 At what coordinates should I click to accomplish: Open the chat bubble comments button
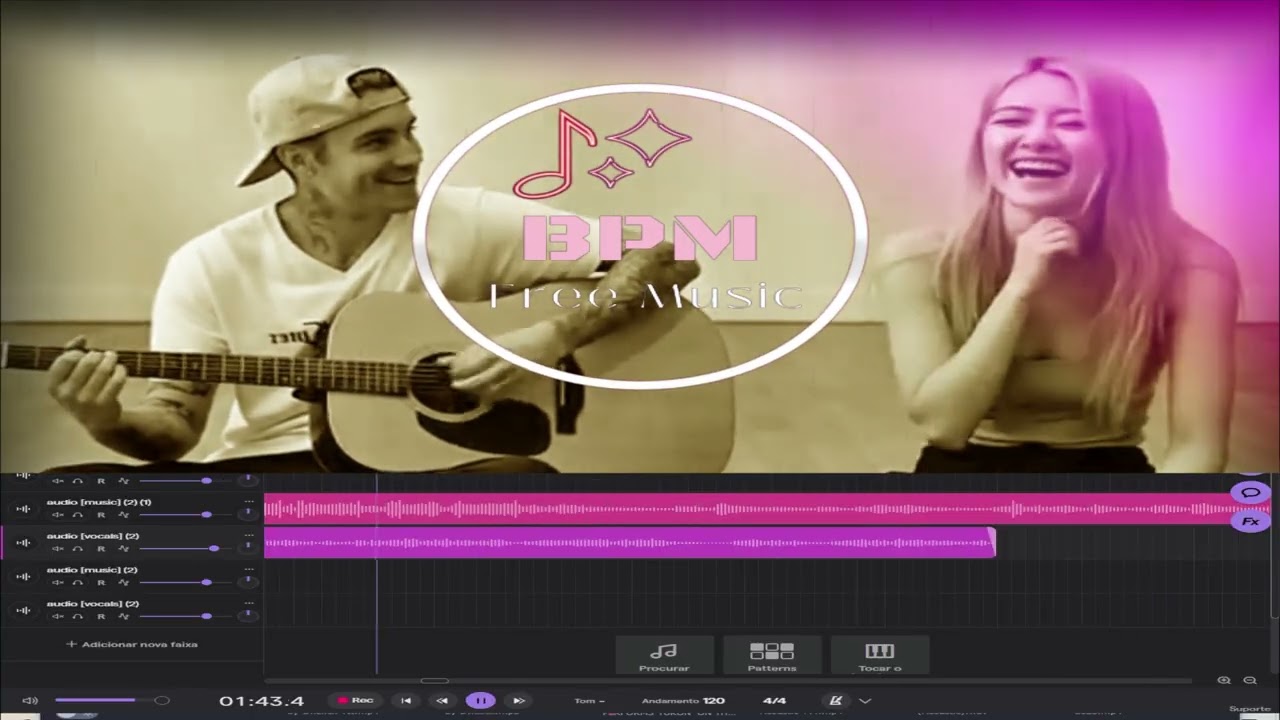click(x=1250, y=493)
